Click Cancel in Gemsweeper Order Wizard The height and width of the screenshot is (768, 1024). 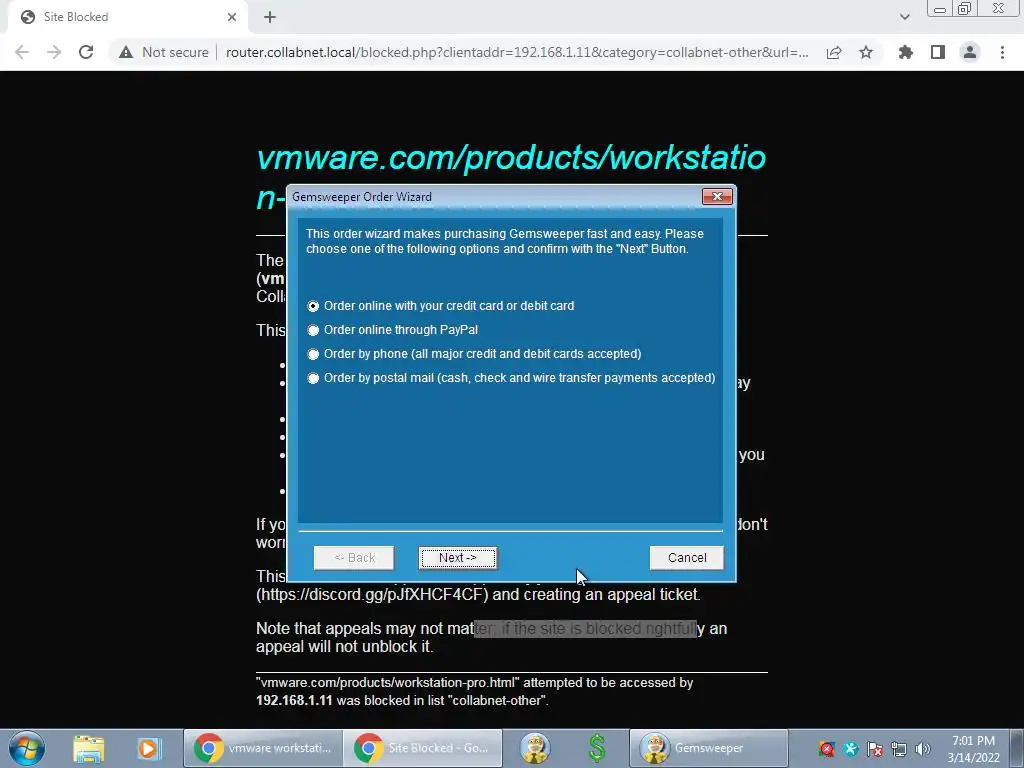pyautogui.click(x=686, y=558)
